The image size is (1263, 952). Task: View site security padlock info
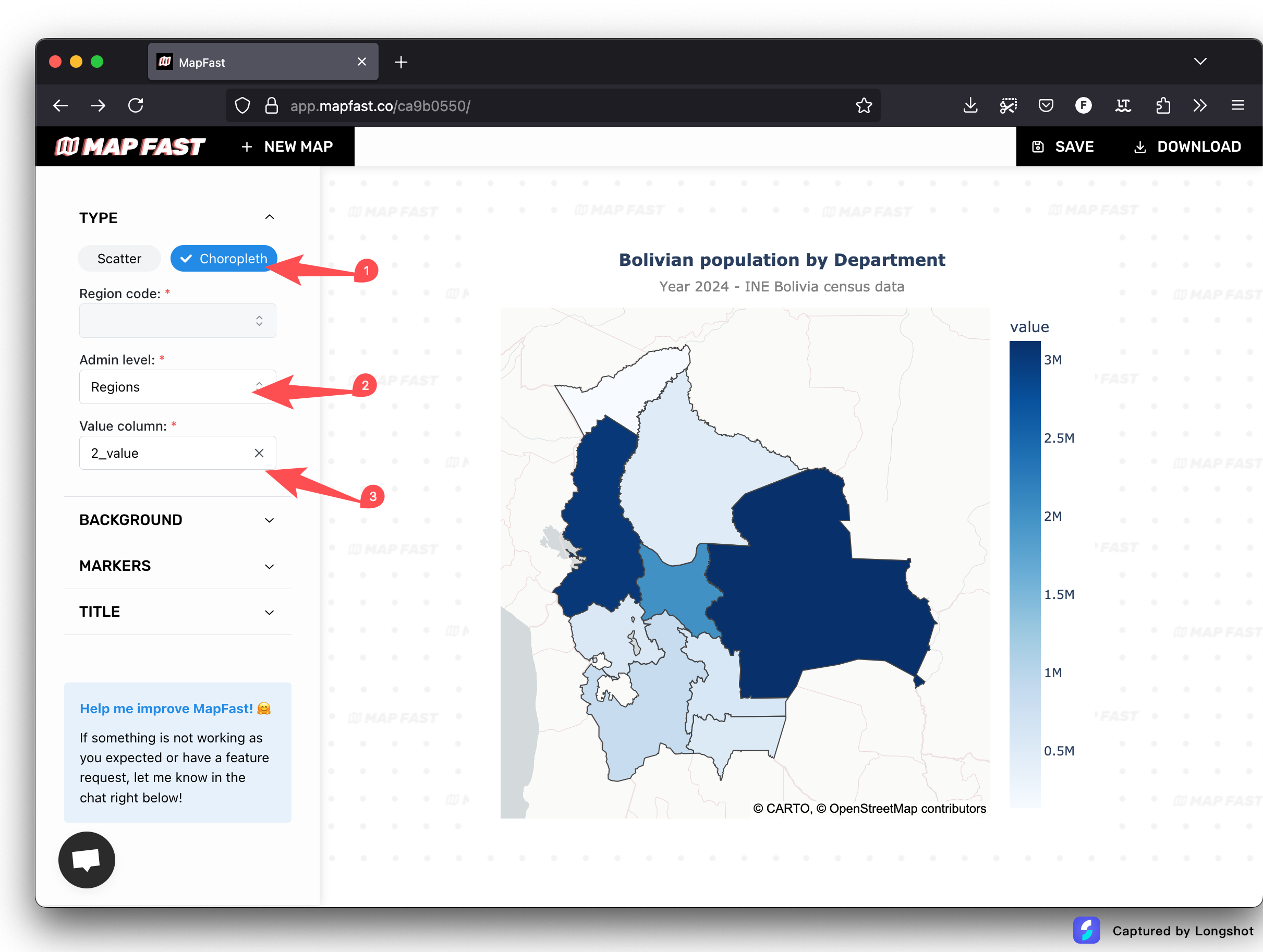point(272,106)
